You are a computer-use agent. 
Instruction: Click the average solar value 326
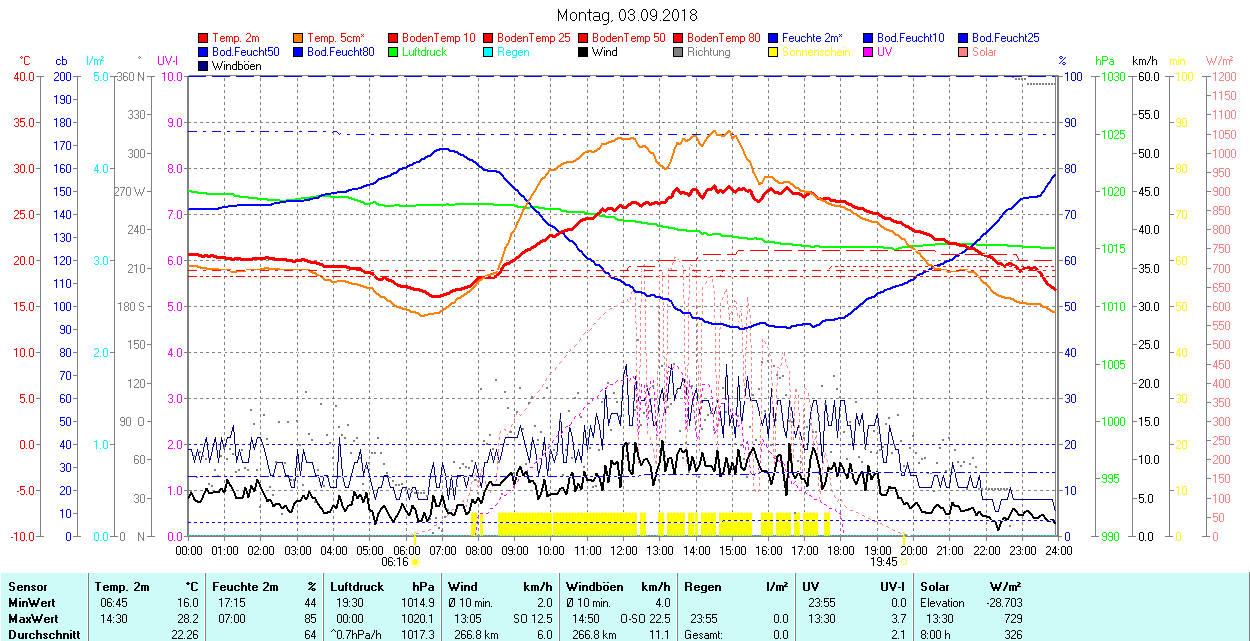coord(1013,635)
